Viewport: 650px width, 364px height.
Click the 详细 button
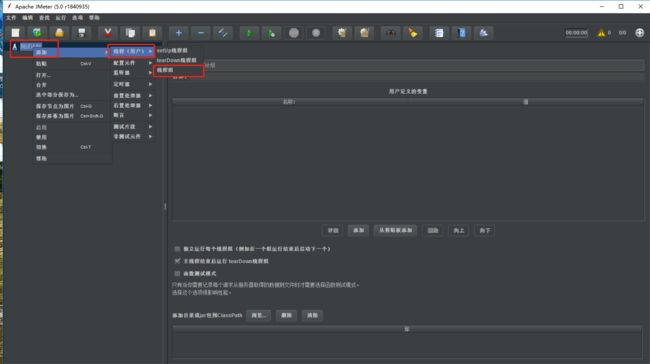tap(333, 231)
